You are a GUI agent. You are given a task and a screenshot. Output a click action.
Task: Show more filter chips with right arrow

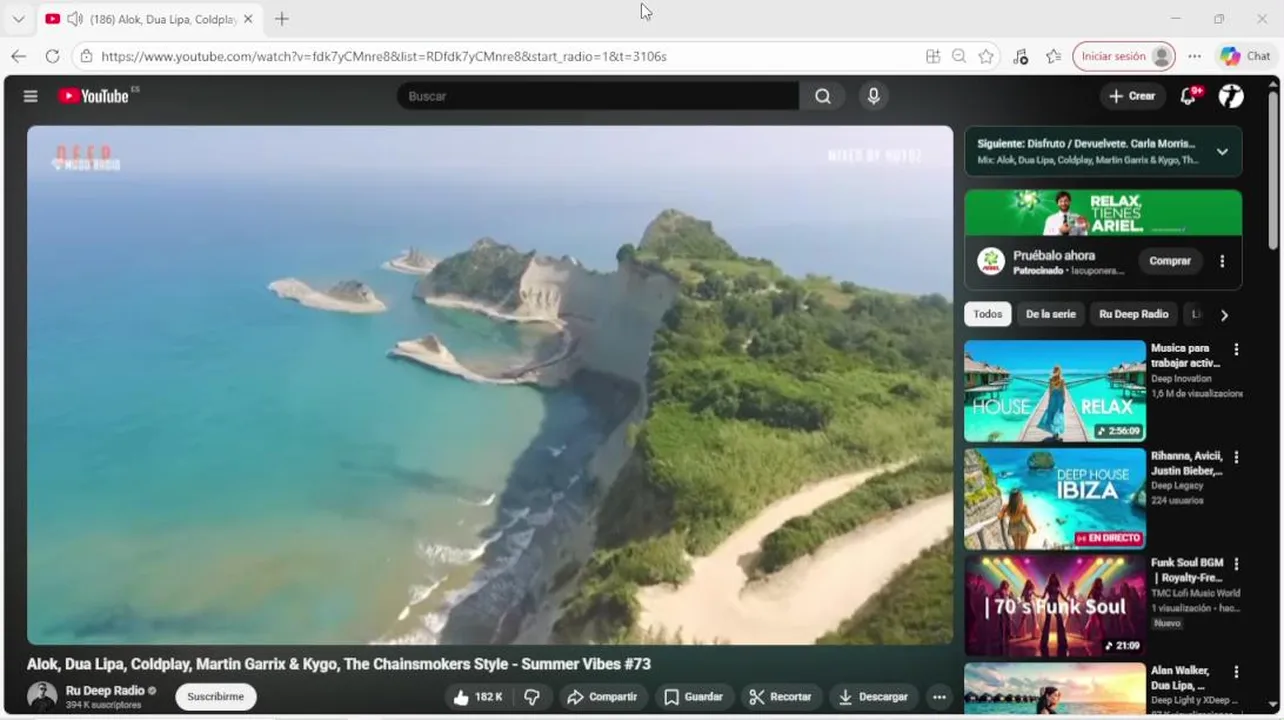[x=1224, y=315]
